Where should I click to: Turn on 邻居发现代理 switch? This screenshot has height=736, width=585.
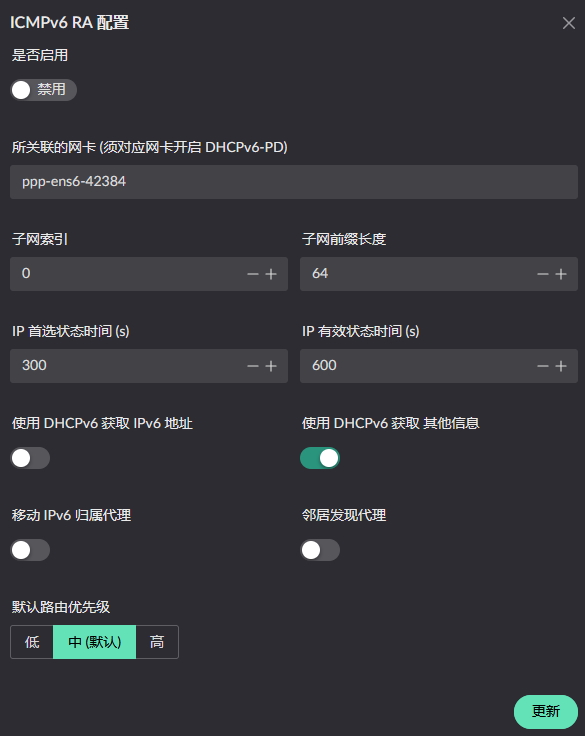(320, 550)
